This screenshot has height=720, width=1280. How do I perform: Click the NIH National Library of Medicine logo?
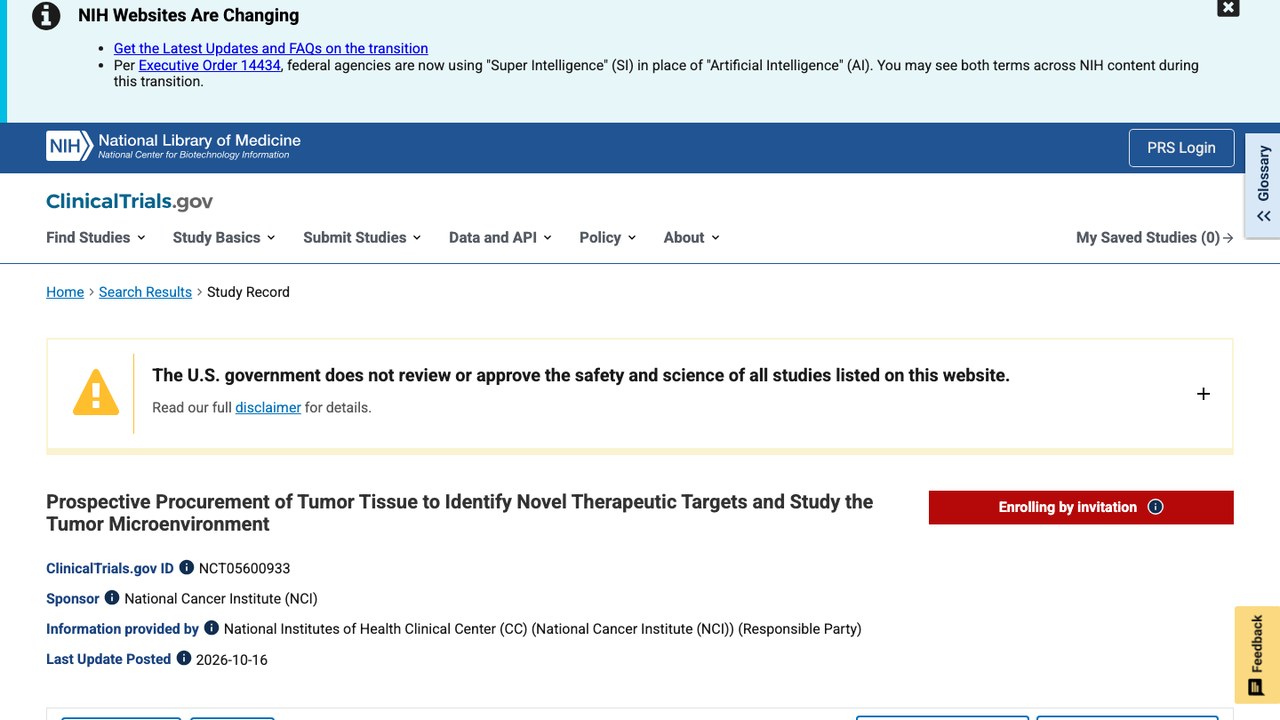(174, 147)
